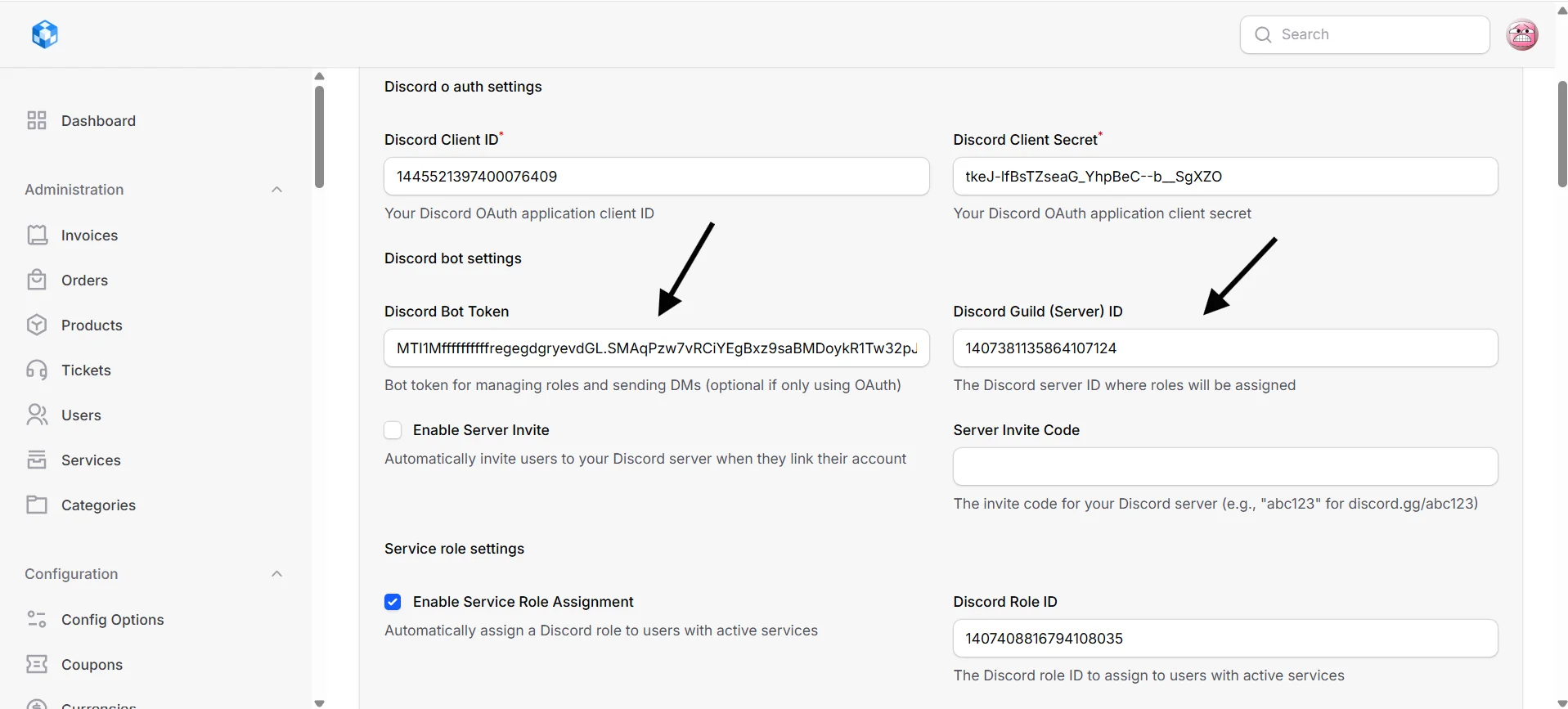
Task: Navigate to Products
Action: (x=92, y=325)
